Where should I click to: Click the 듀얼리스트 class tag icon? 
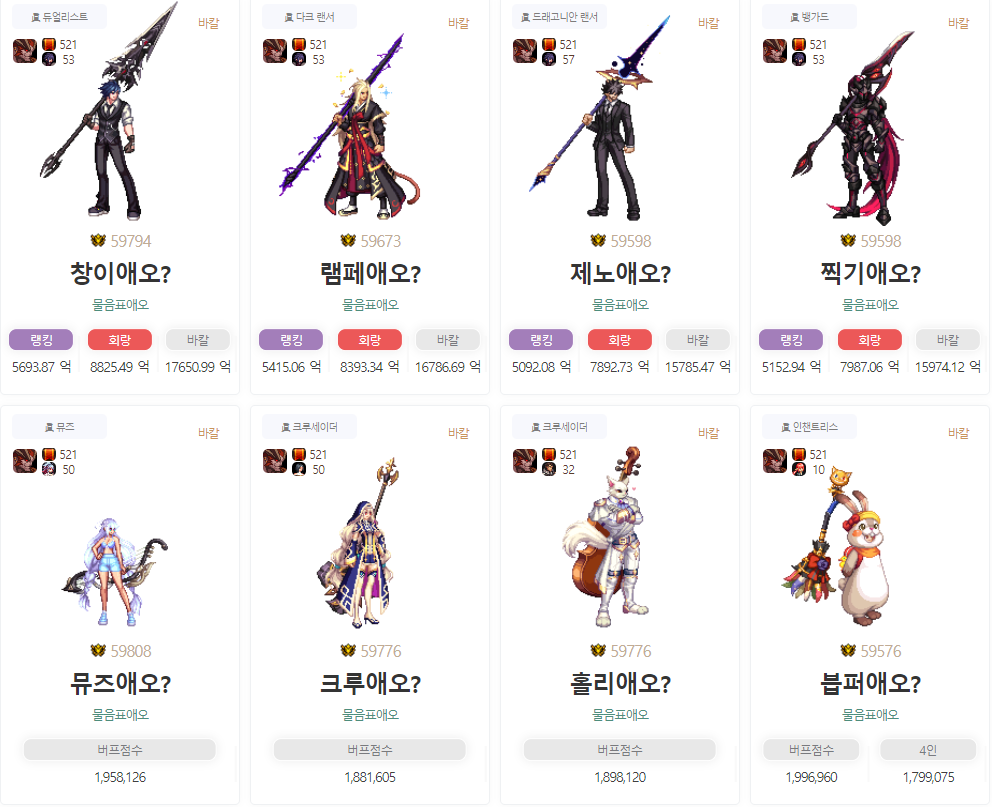[x=36, y=18]
